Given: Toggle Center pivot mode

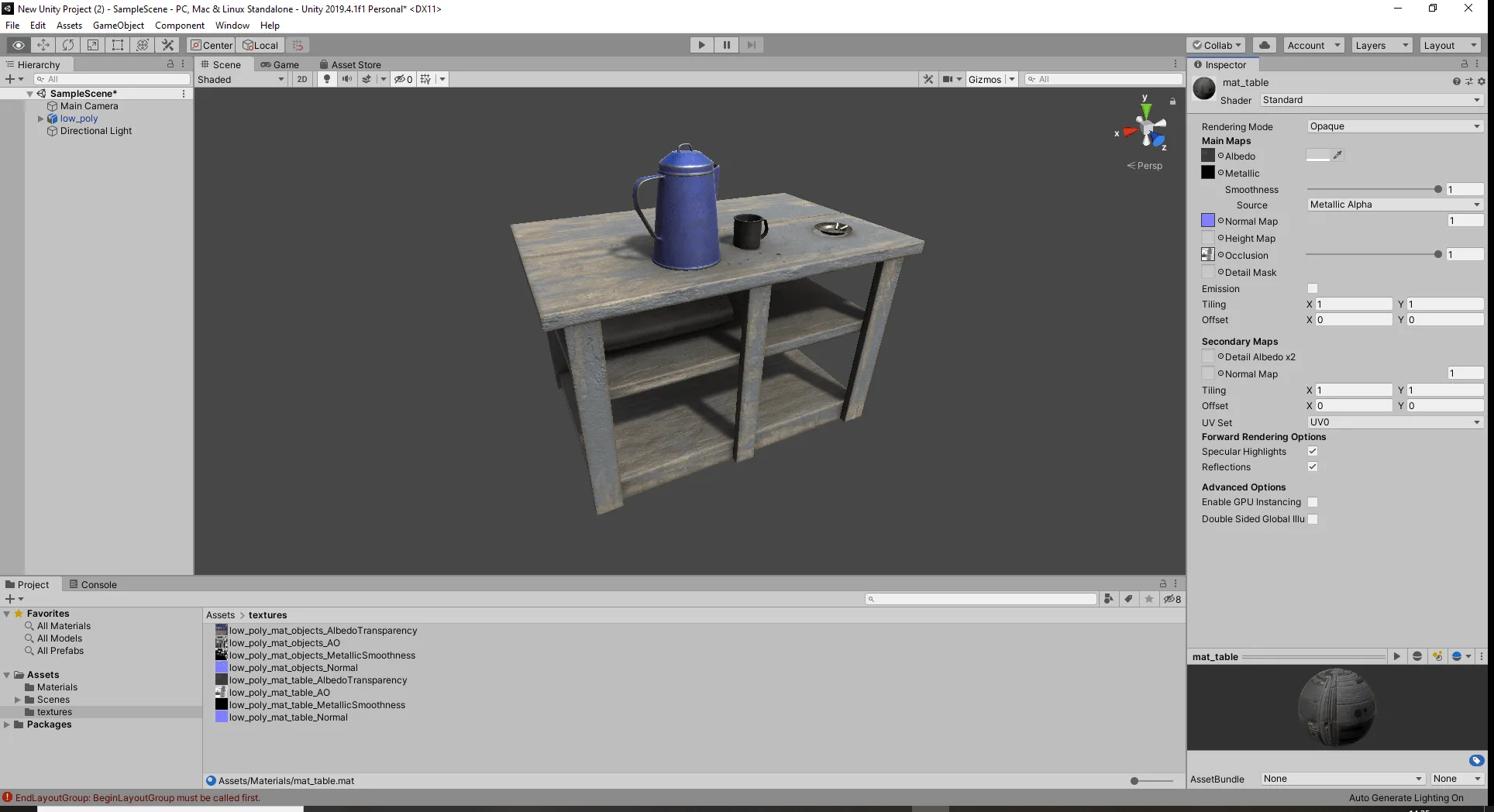Looking at the screenshot, I should (x=212, y=45).
